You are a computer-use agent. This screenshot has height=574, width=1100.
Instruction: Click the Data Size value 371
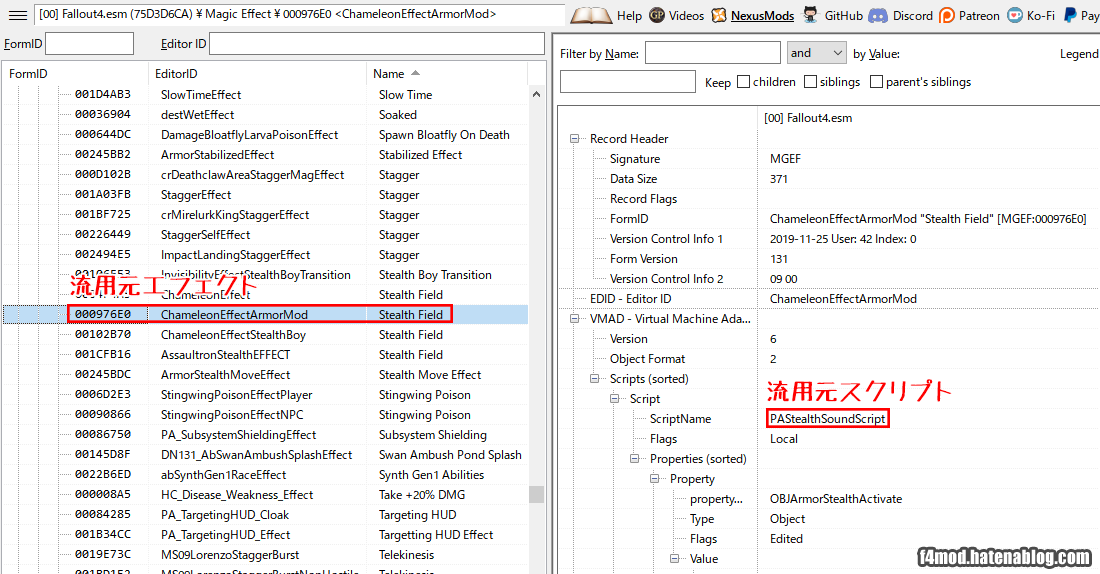tap(779, 179)
